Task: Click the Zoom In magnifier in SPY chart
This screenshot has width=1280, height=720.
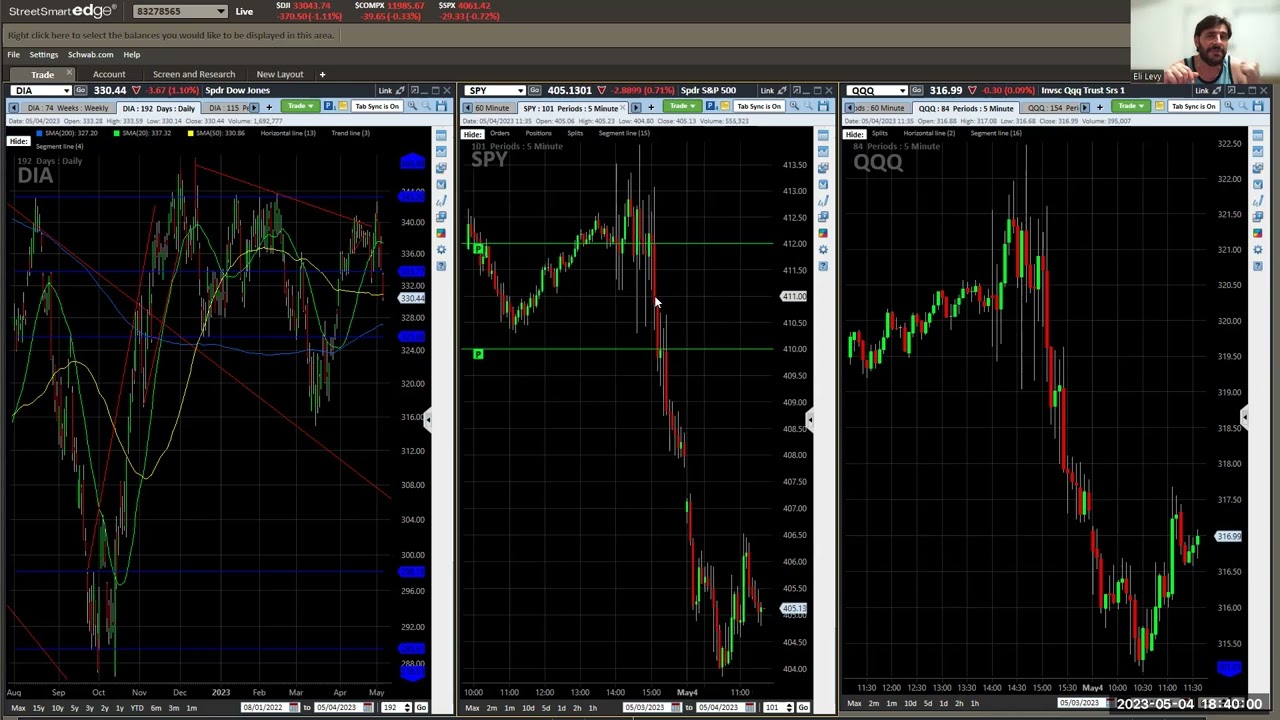Action: tap(794, 106)
